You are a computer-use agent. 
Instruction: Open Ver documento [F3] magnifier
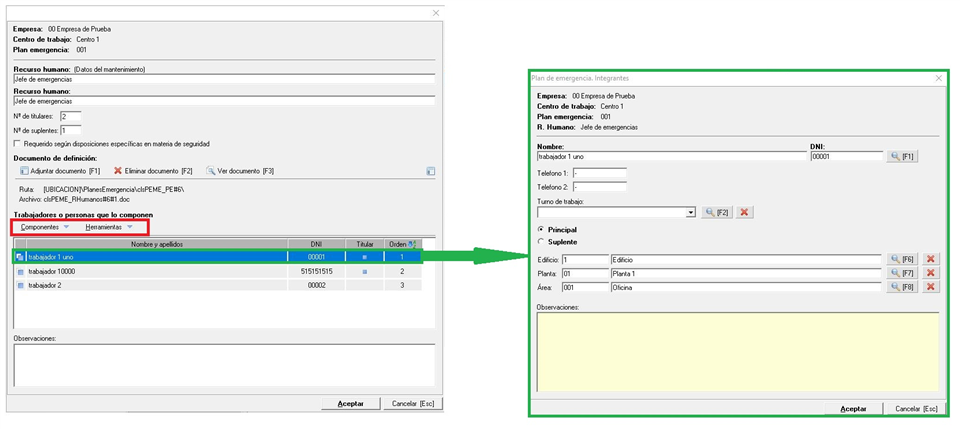(x=211, y=171)
